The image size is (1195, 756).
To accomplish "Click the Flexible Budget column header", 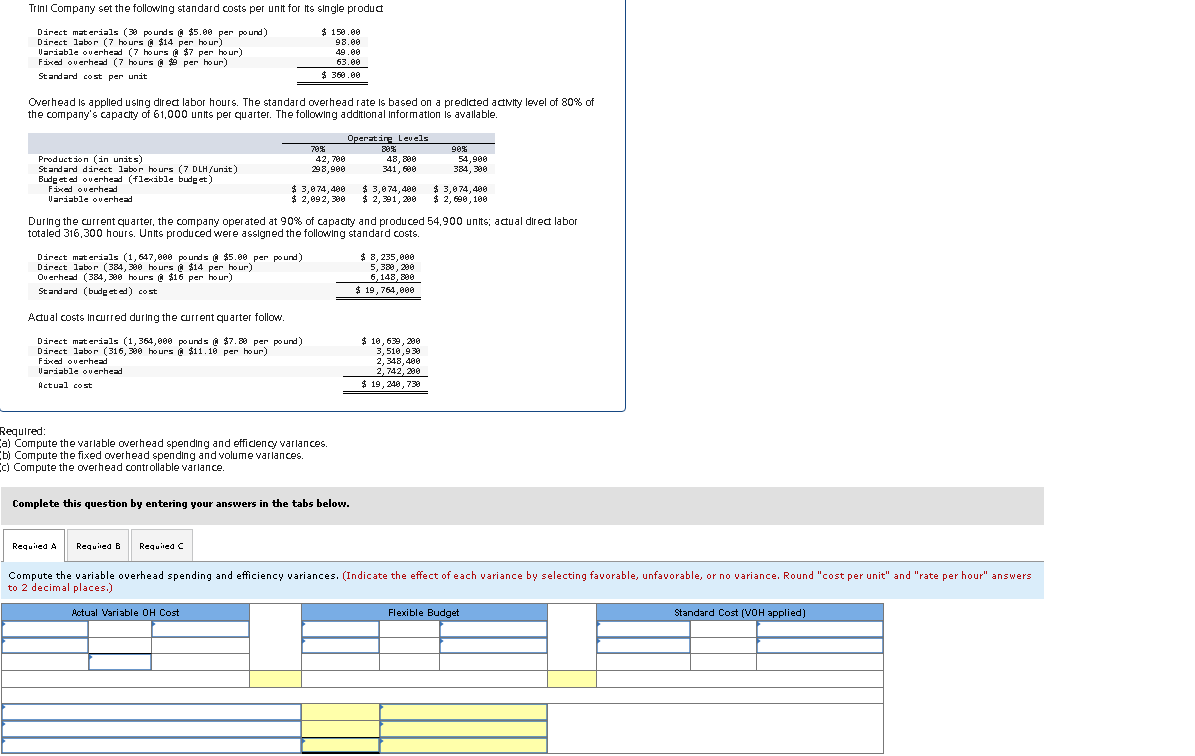I will pyautogui.click(x=424, y=613).
